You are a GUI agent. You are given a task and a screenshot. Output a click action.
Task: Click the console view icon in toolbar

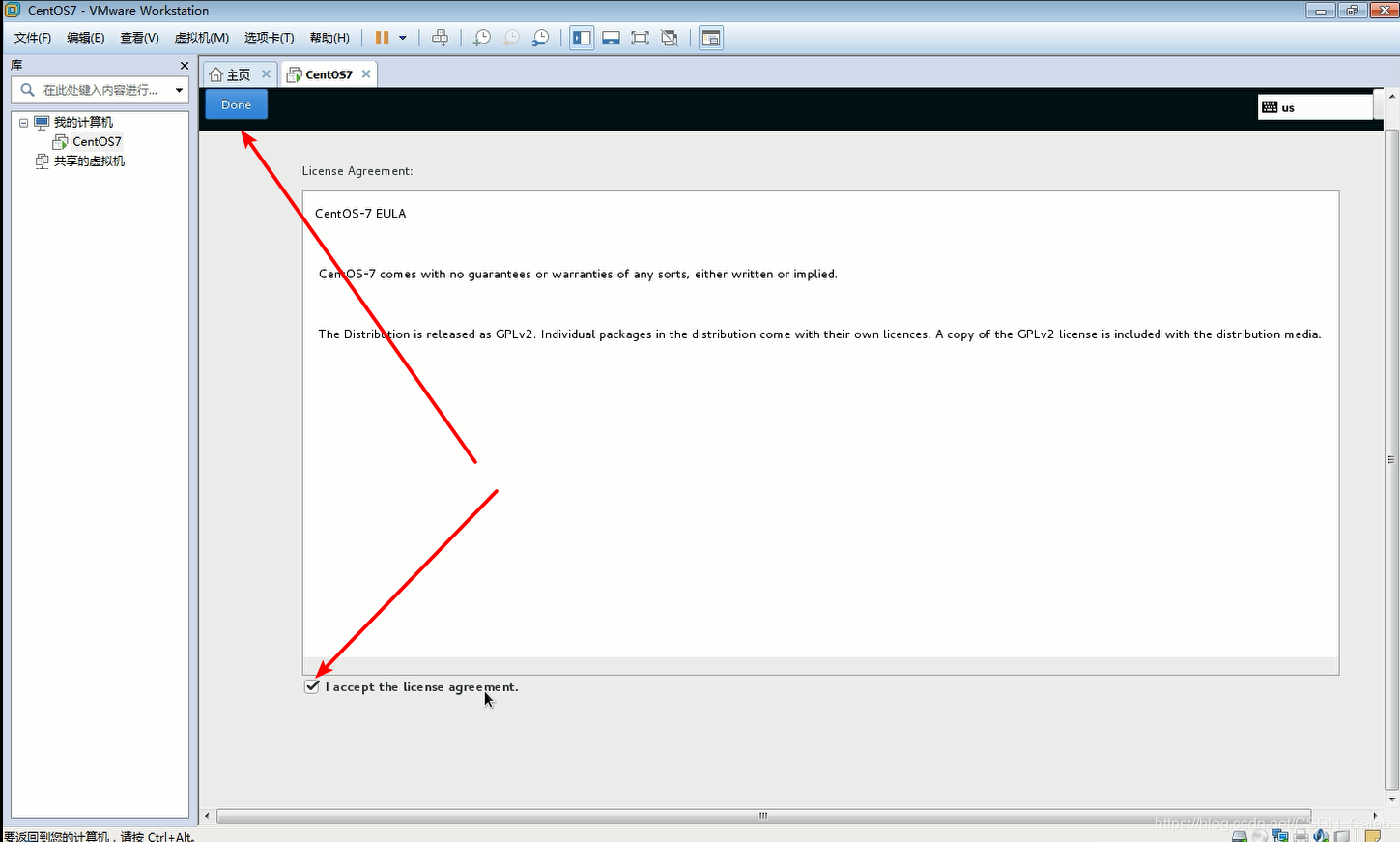tap(711, 38)
